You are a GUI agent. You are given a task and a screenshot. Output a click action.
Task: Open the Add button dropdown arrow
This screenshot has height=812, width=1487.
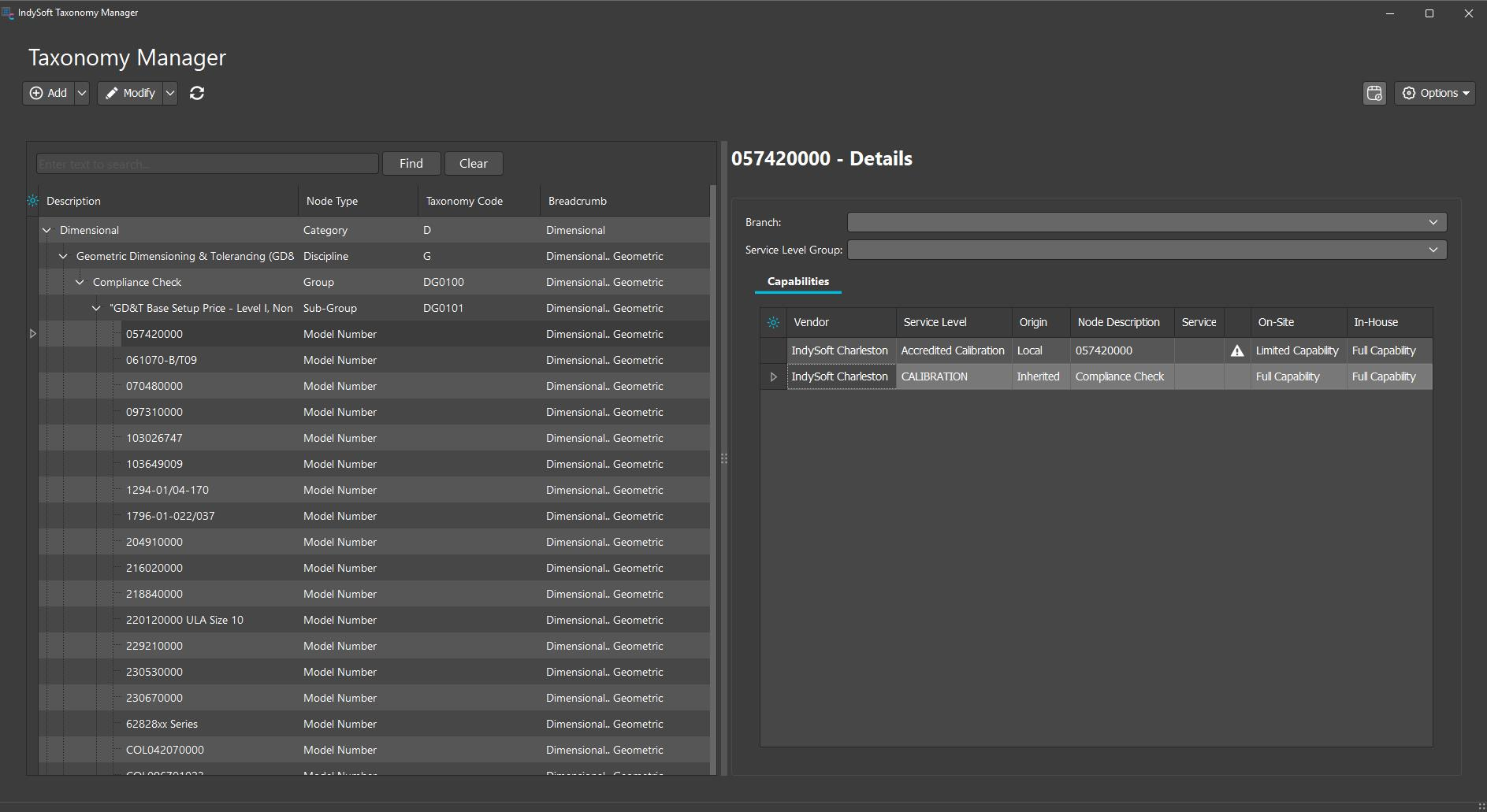point(82,93)
